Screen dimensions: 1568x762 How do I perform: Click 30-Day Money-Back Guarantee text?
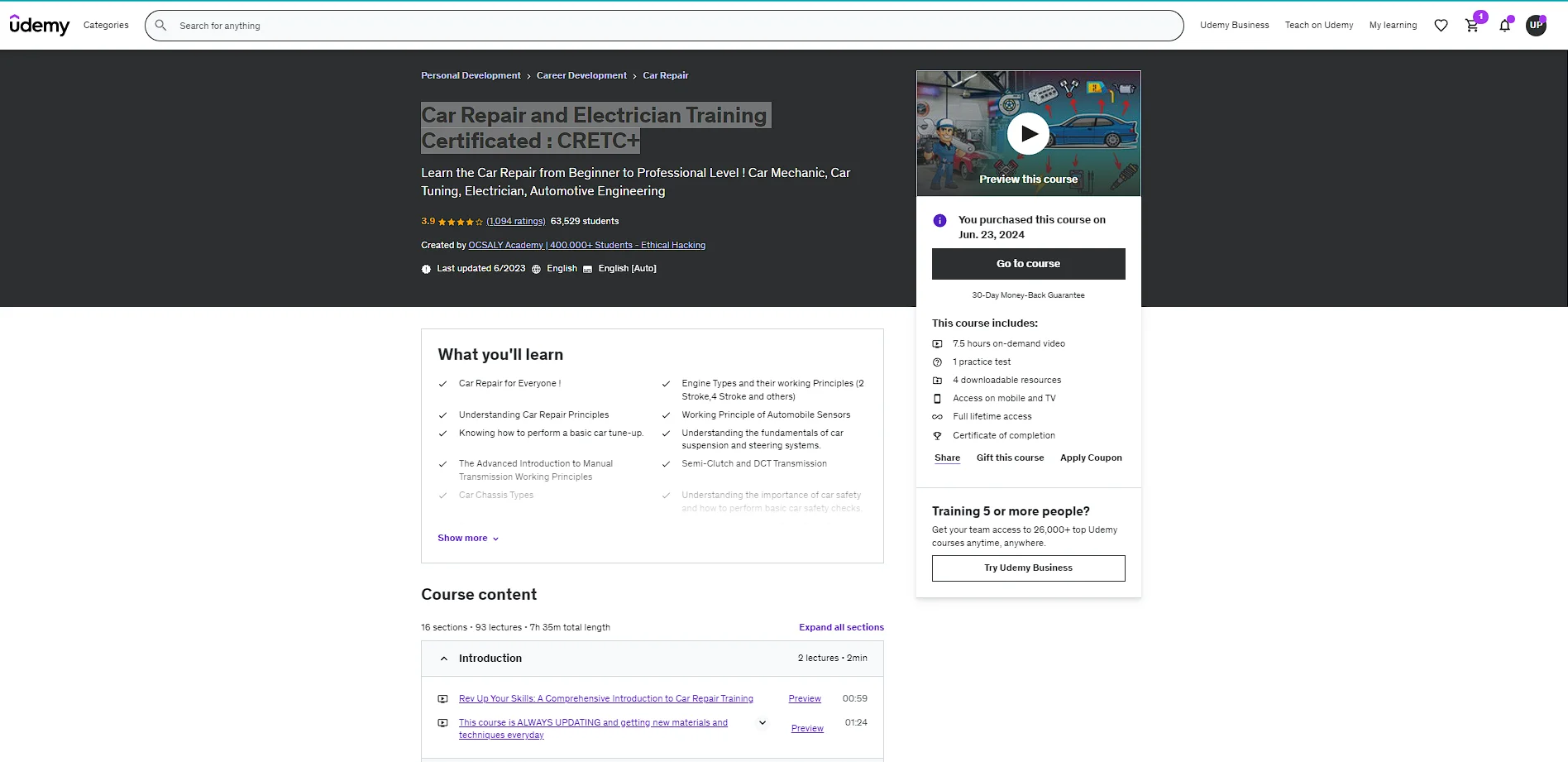point(1028,295)
